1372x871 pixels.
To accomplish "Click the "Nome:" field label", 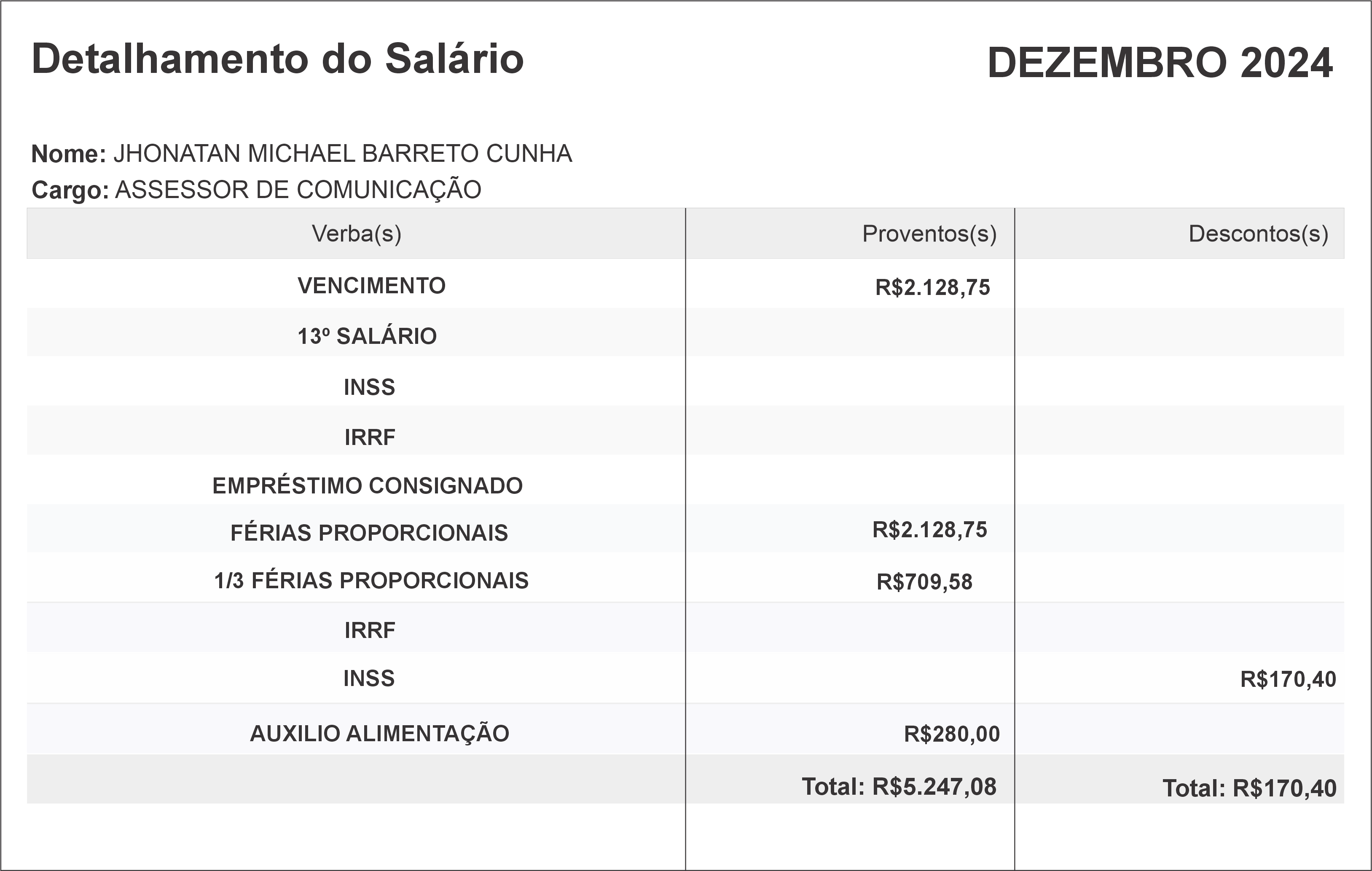I will tap(68, 154).
